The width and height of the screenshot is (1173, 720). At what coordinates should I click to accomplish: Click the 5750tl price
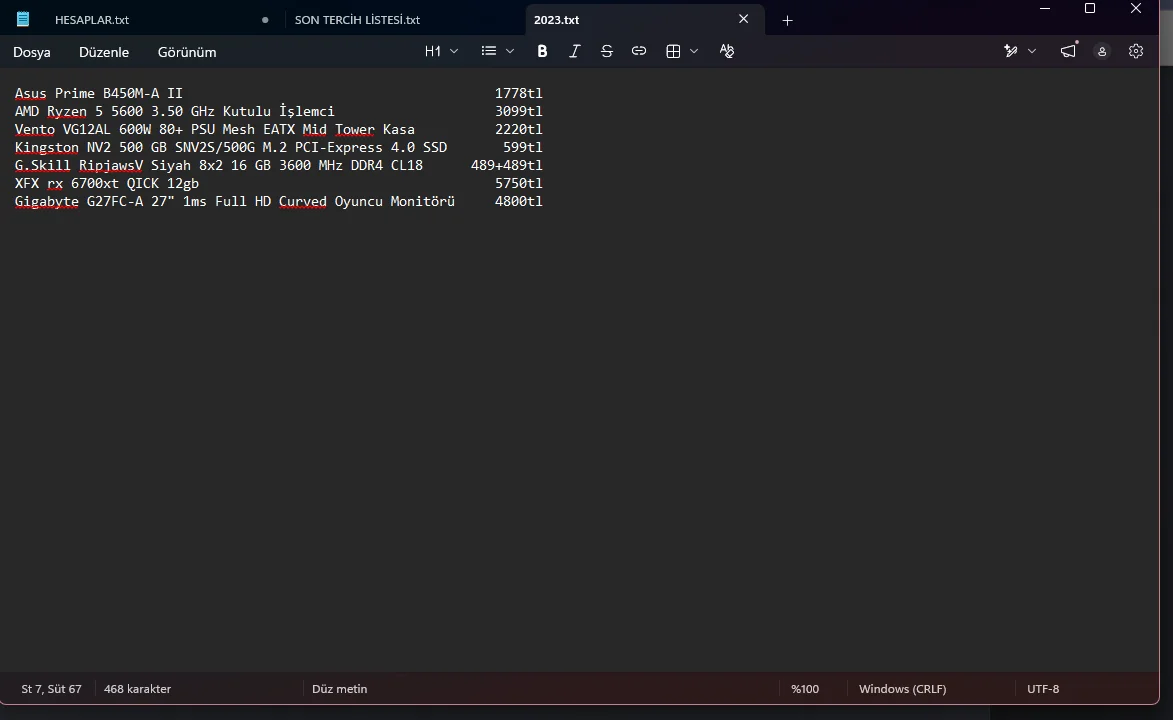pos(518,183)
